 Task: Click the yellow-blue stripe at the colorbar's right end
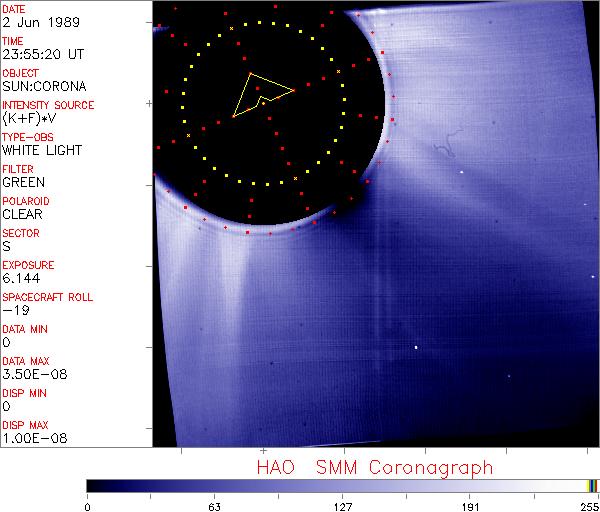click(x=592, y=485)
